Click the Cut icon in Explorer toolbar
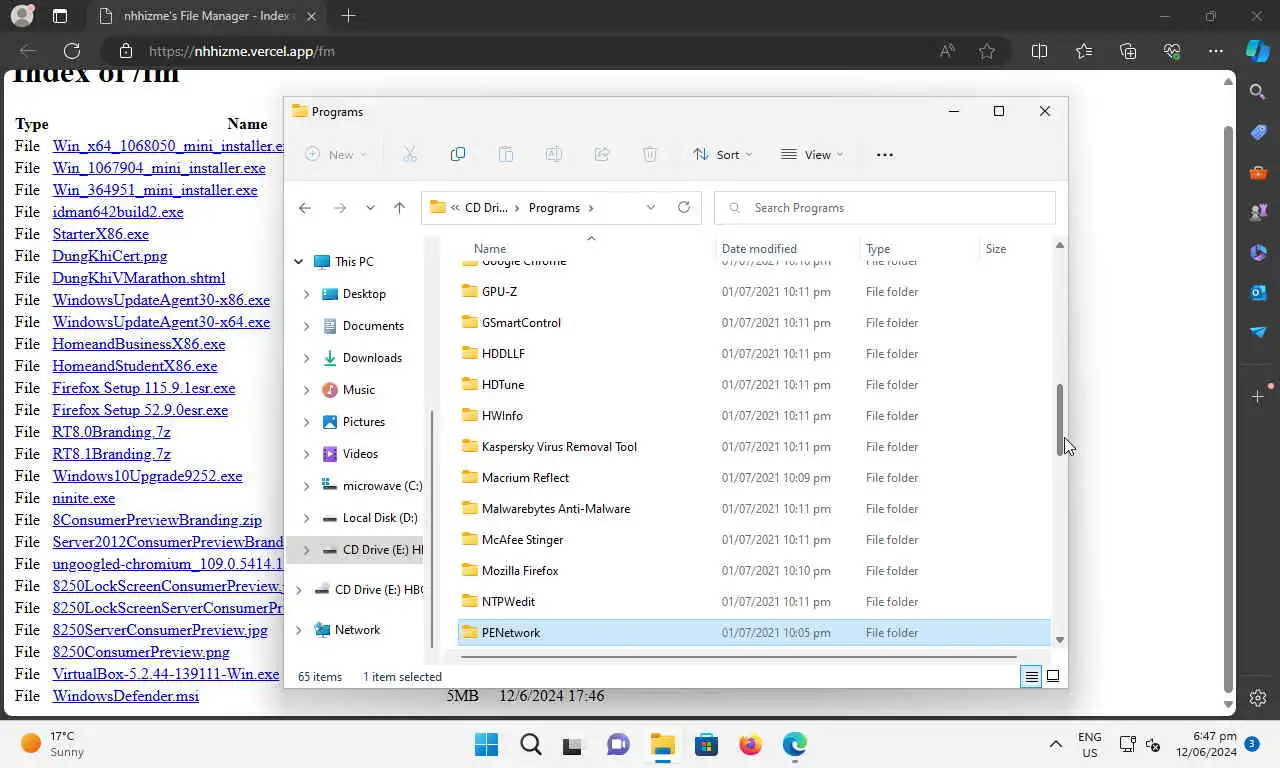This screenshot has height=768, width=1280. (410, 154)
